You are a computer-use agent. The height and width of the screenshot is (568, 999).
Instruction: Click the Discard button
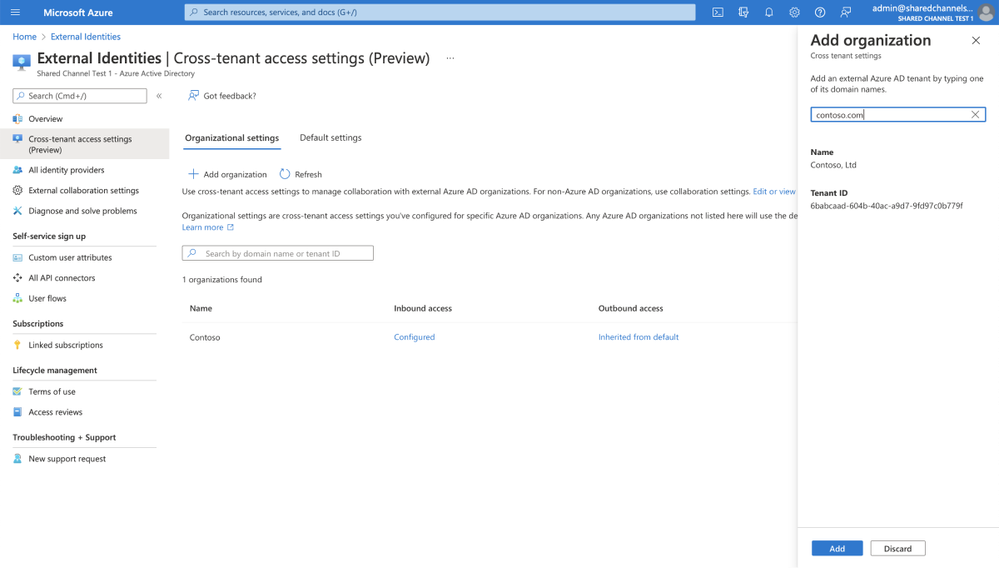click(898, 548)
